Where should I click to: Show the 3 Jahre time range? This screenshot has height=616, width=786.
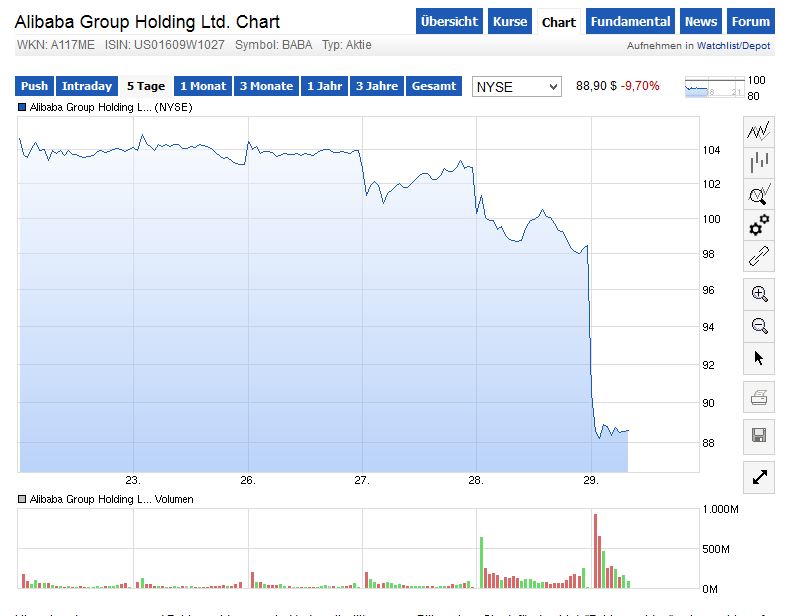[x=377, y=86]
